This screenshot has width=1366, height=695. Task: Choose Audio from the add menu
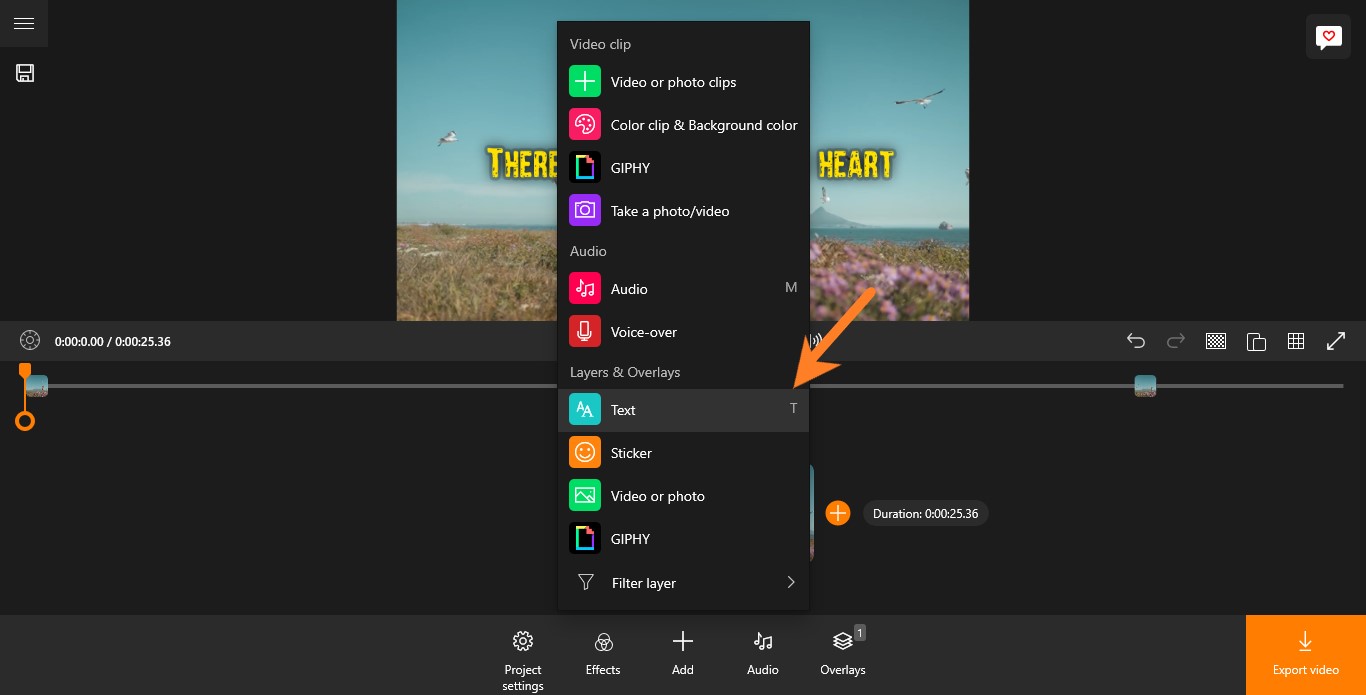pos(683,289)
